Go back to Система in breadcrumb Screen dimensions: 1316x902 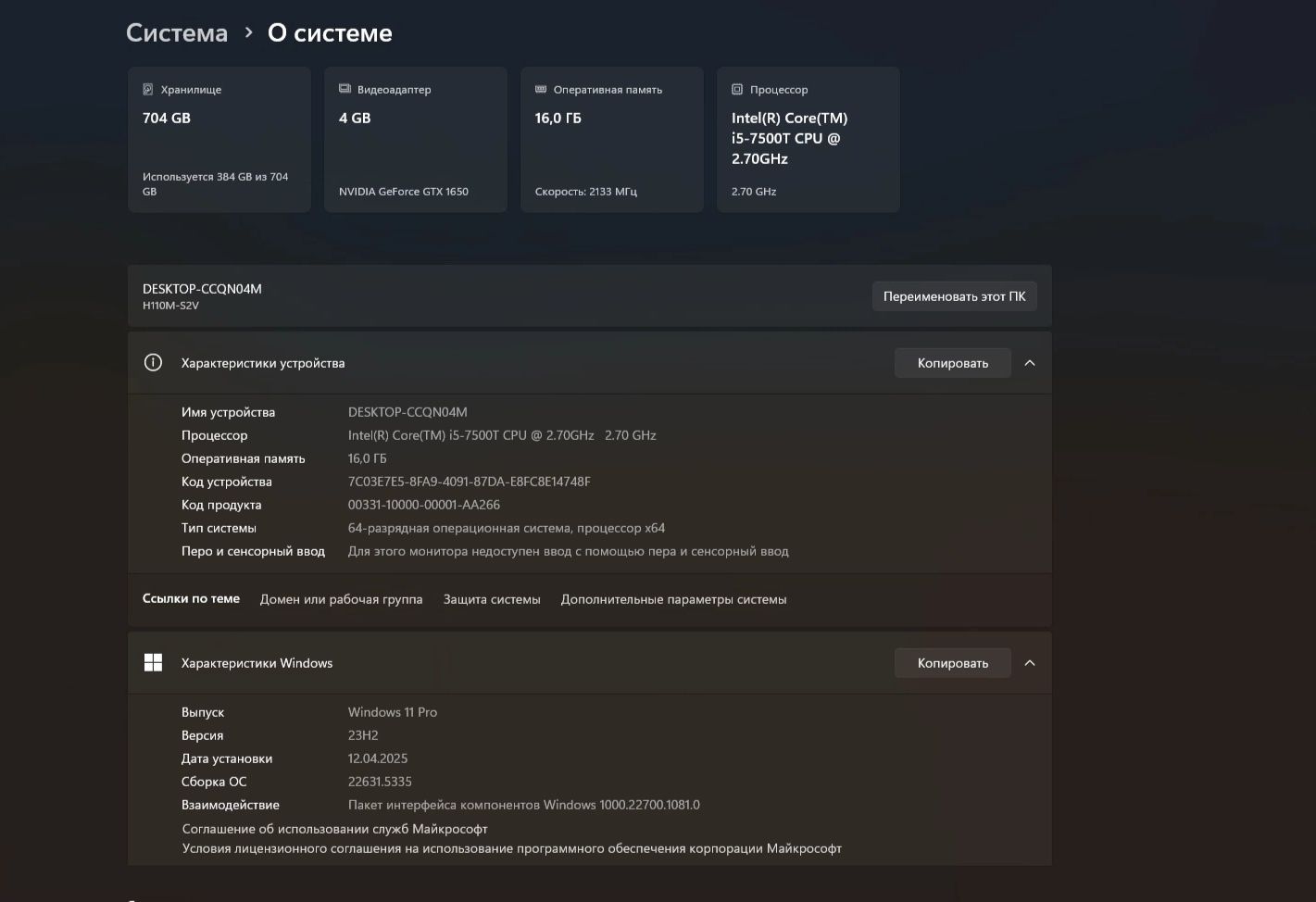177,33
